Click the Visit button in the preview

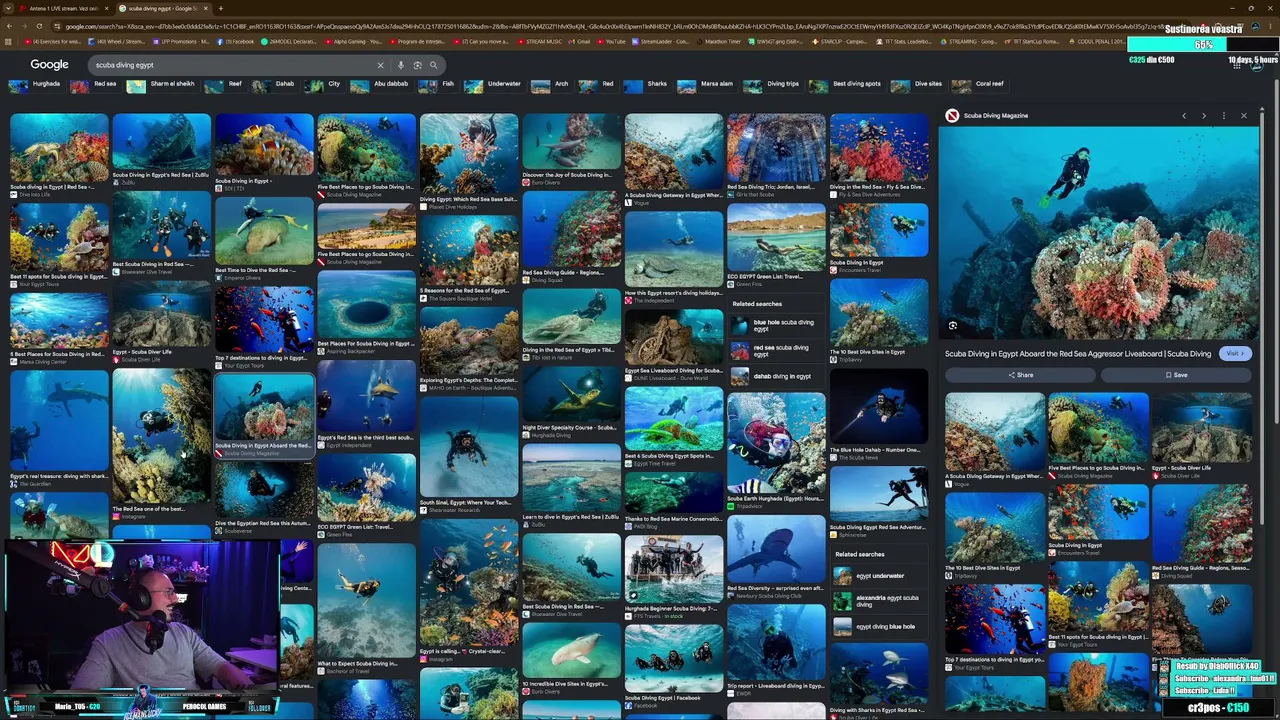pos(1235,354)
